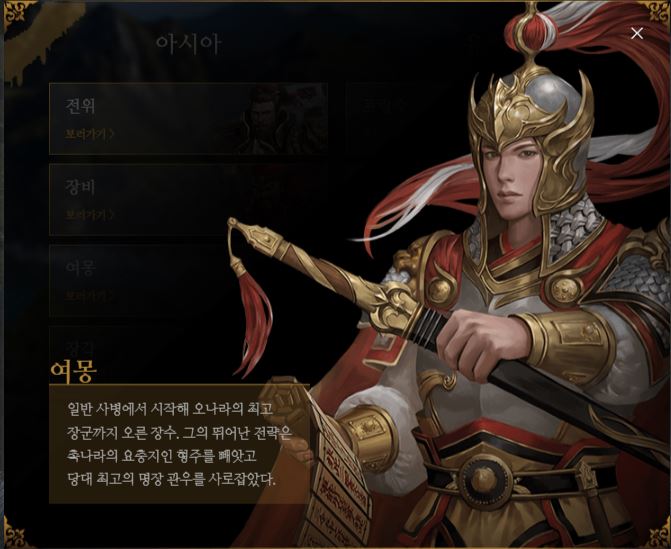
Task: Select the 장비 character card title
Action: [80, 187]
